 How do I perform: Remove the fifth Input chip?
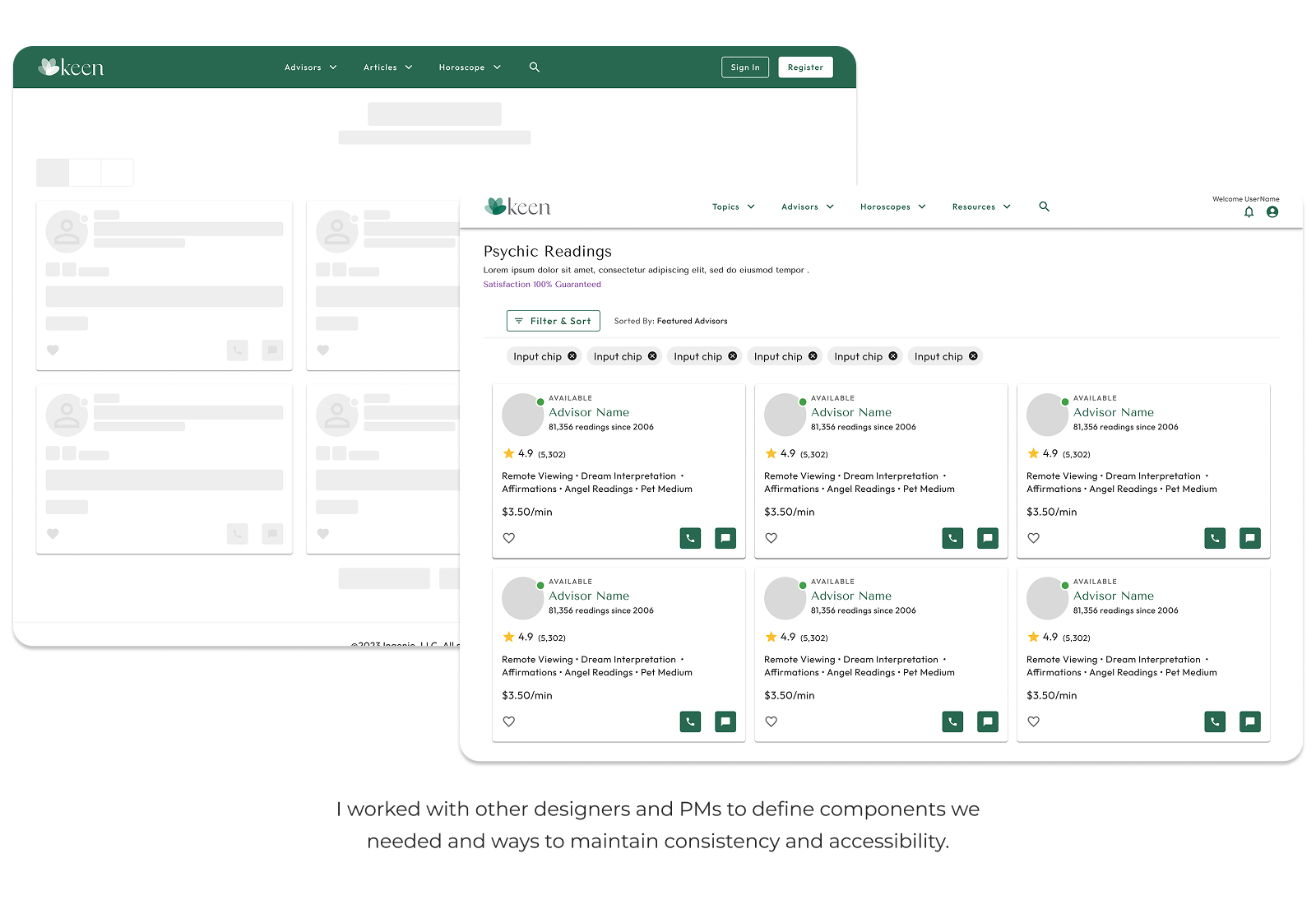[x=892, y=356]
